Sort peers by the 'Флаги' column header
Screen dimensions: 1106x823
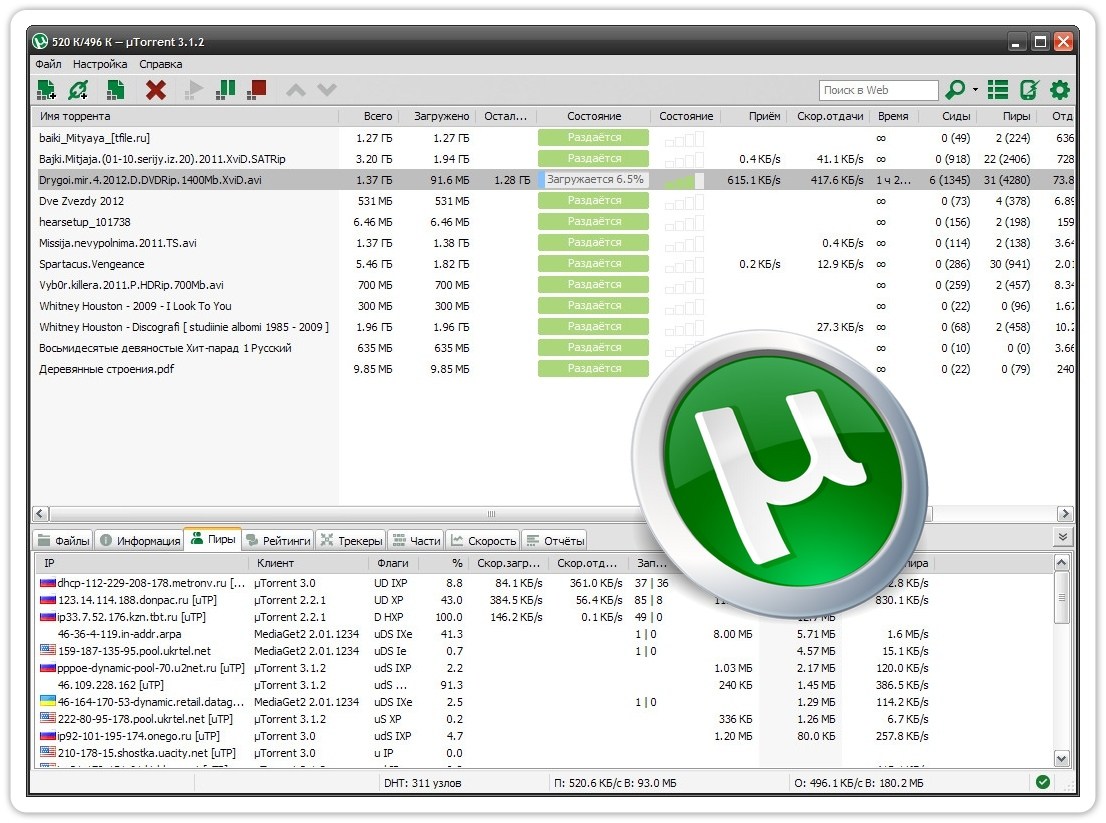pos(394,563)
